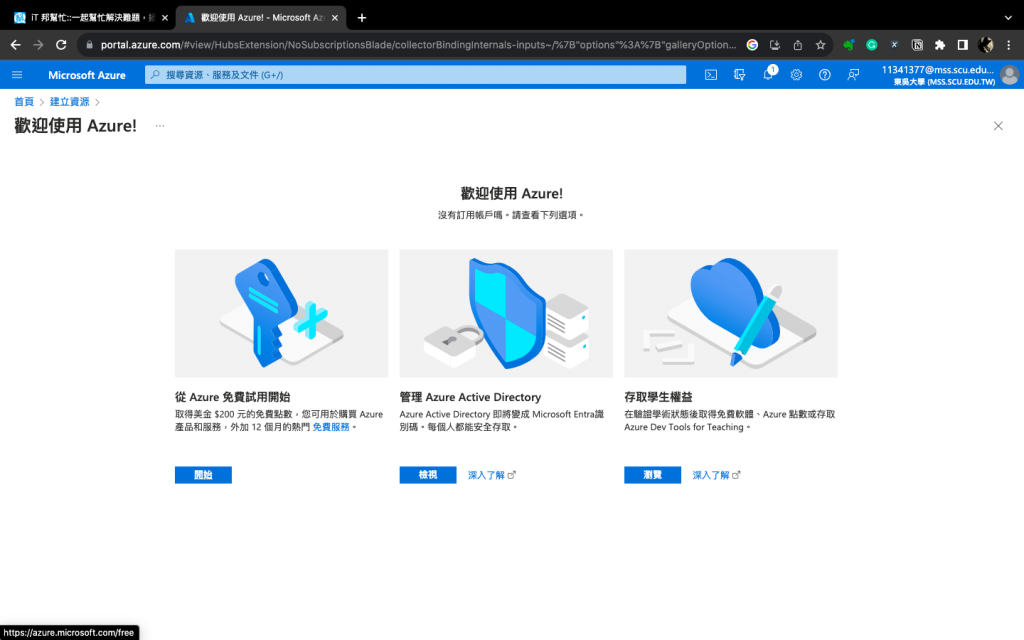Open the Grammarly extension icon
This screenshot has width=1024, height=640.
[871, 45]
